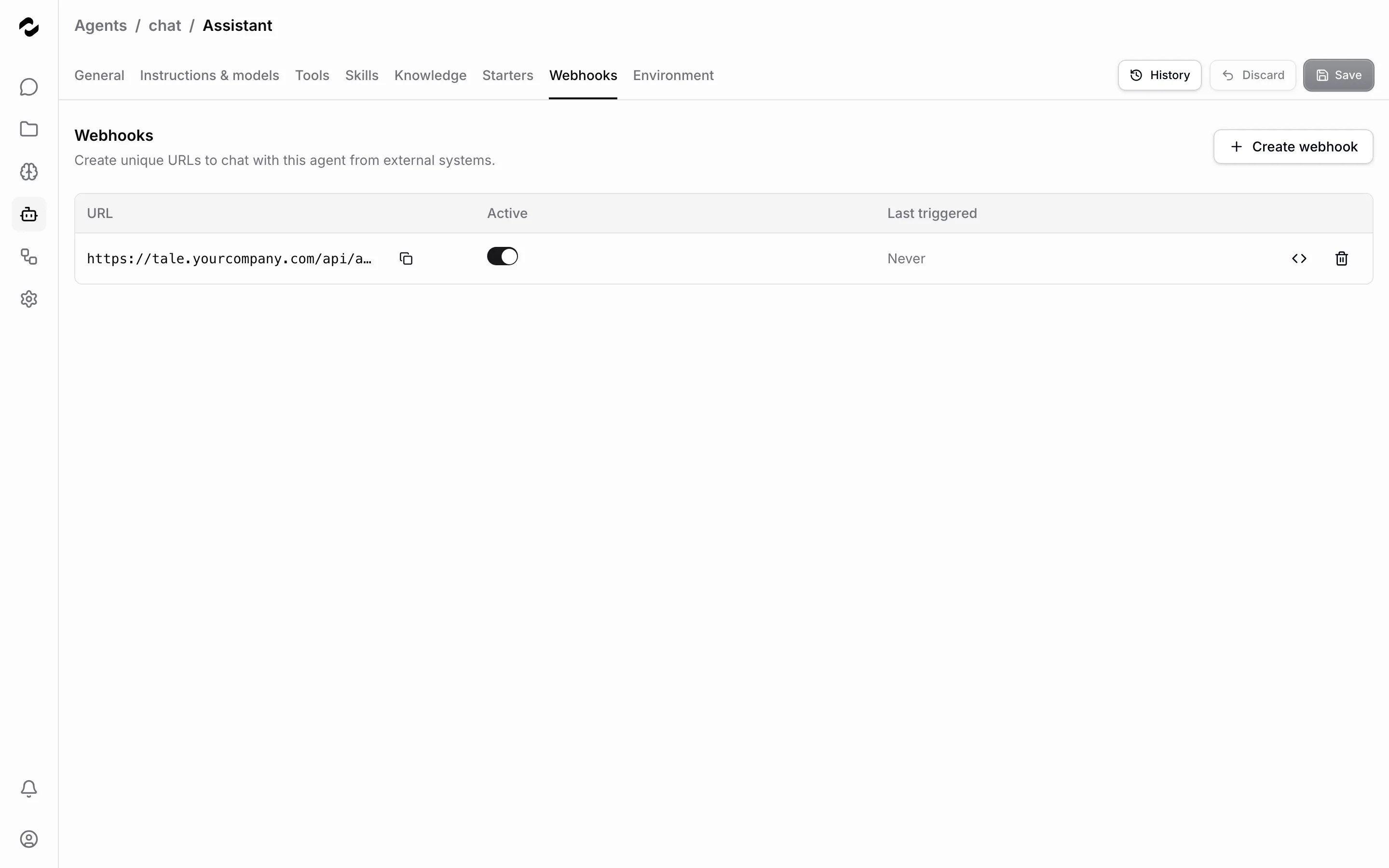Click the Last triggered column header
This screenshot has width=1389, height=868.
point(932,214)
